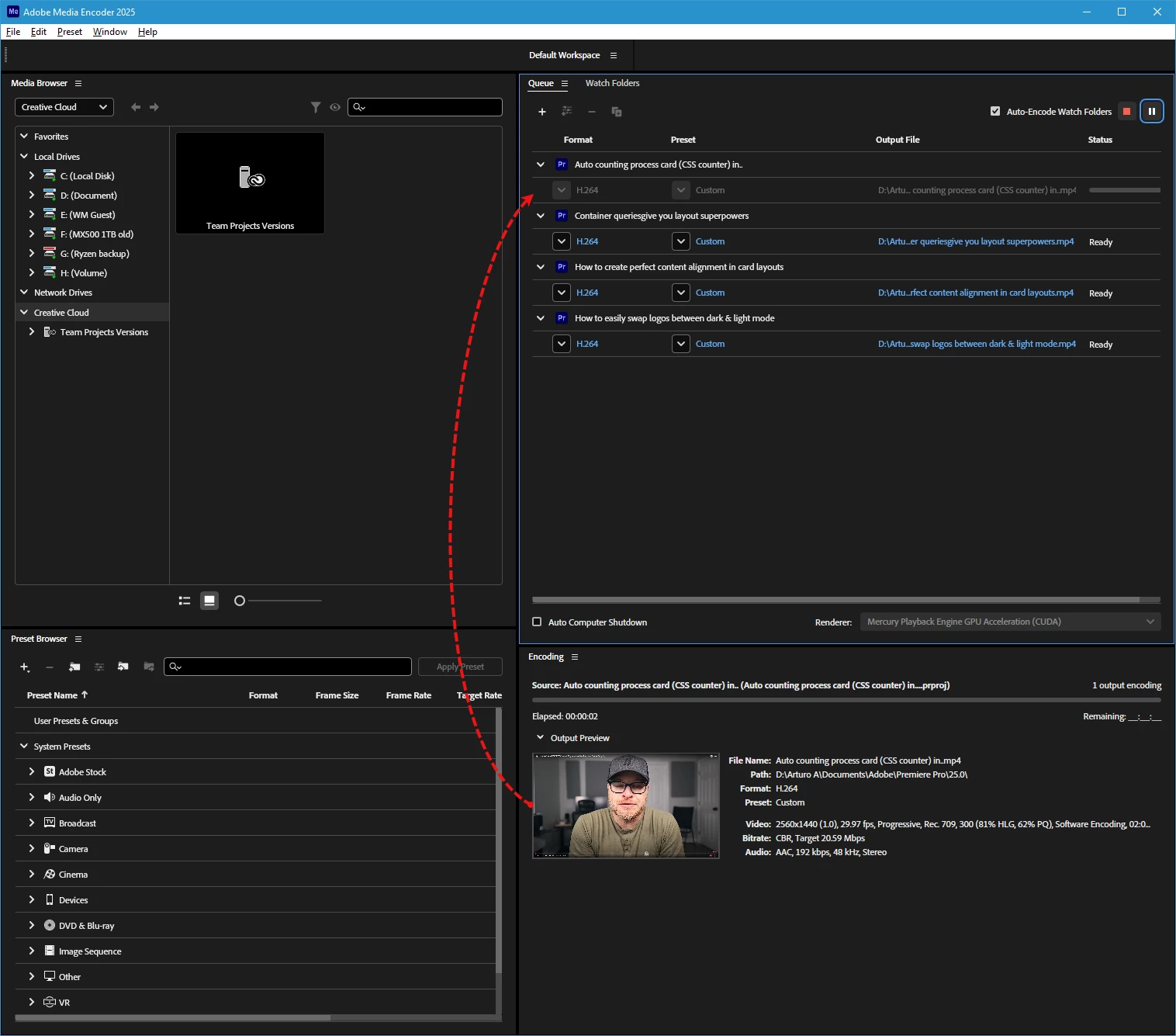
Task: Click the Adobe Stock preset group icon
Action: [50, 772]
